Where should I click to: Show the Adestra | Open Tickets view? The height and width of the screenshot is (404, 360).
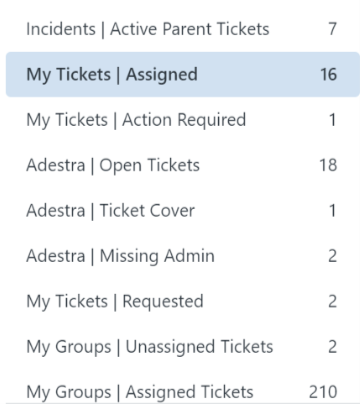[183, 165]
